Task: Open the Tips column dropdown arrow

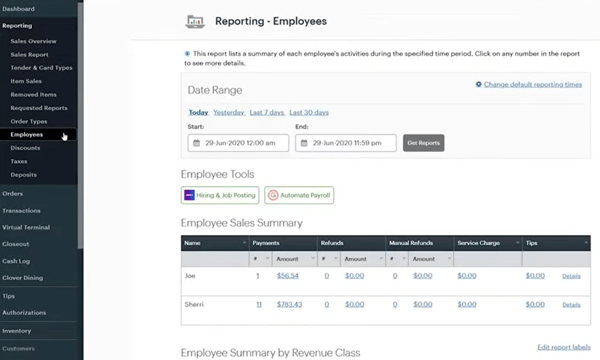Action: [586, 243]
